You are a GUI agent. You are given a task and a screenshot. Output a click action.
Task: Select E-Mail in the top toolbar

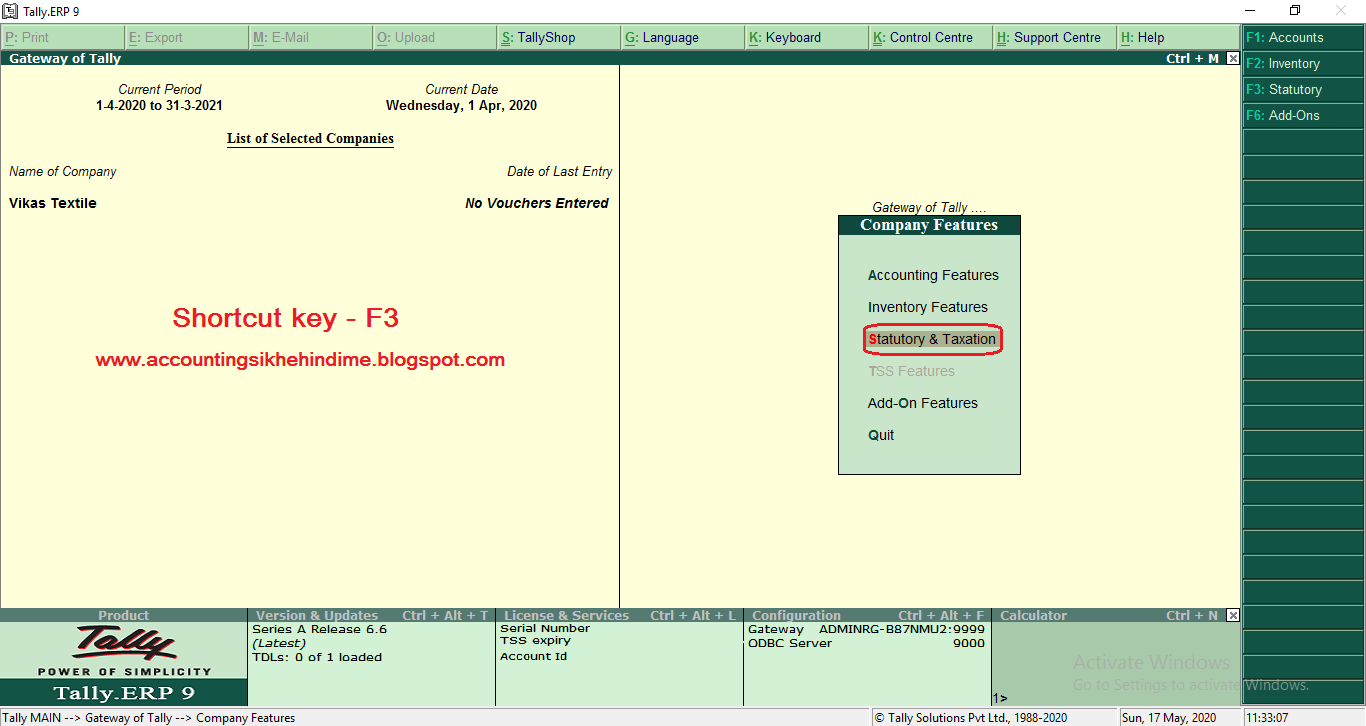[x=311, y=37]
